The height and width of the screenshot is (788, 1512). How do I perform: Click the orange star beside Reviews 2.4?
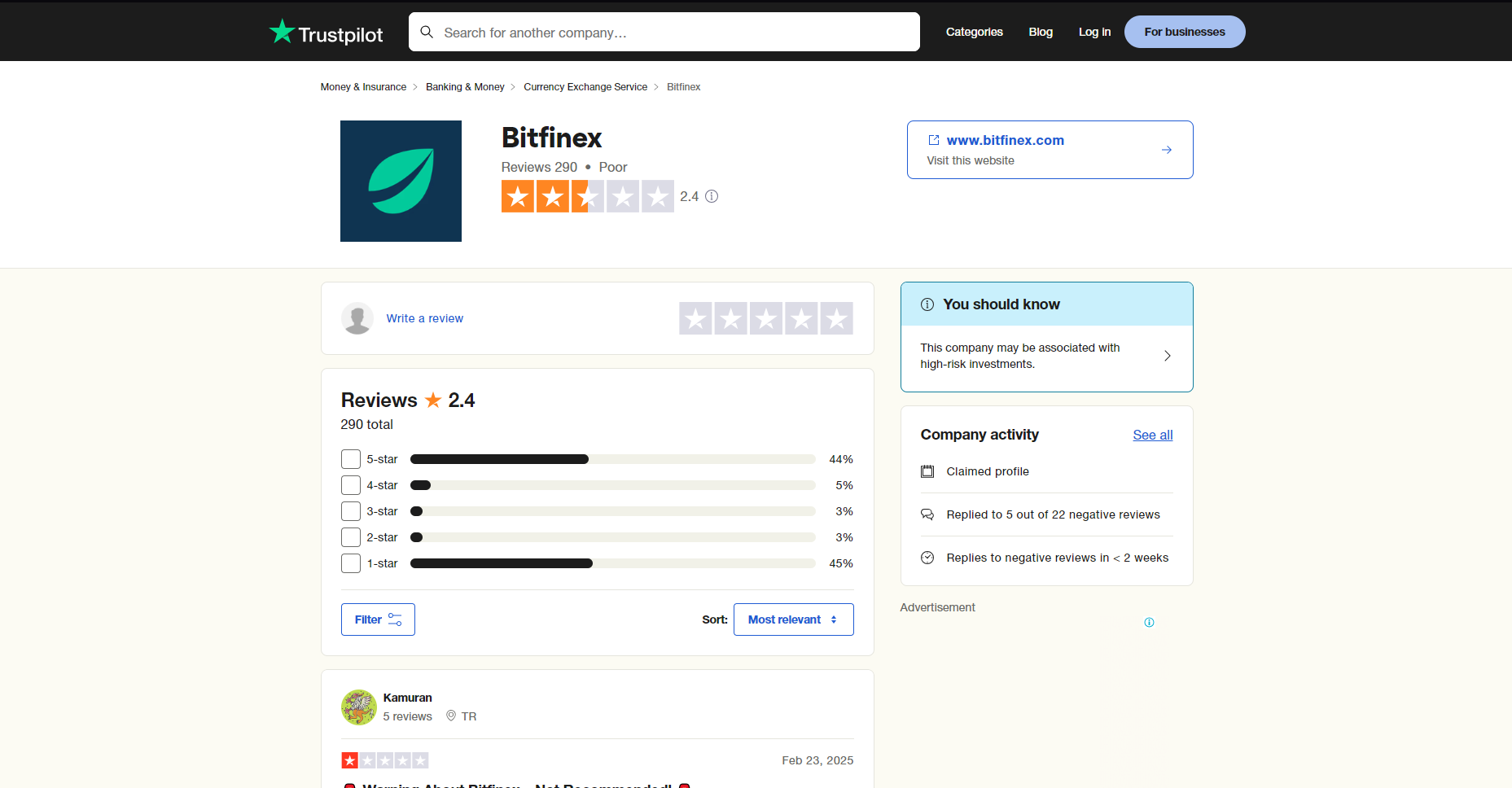pyautogui.click(x=433, y=400)
